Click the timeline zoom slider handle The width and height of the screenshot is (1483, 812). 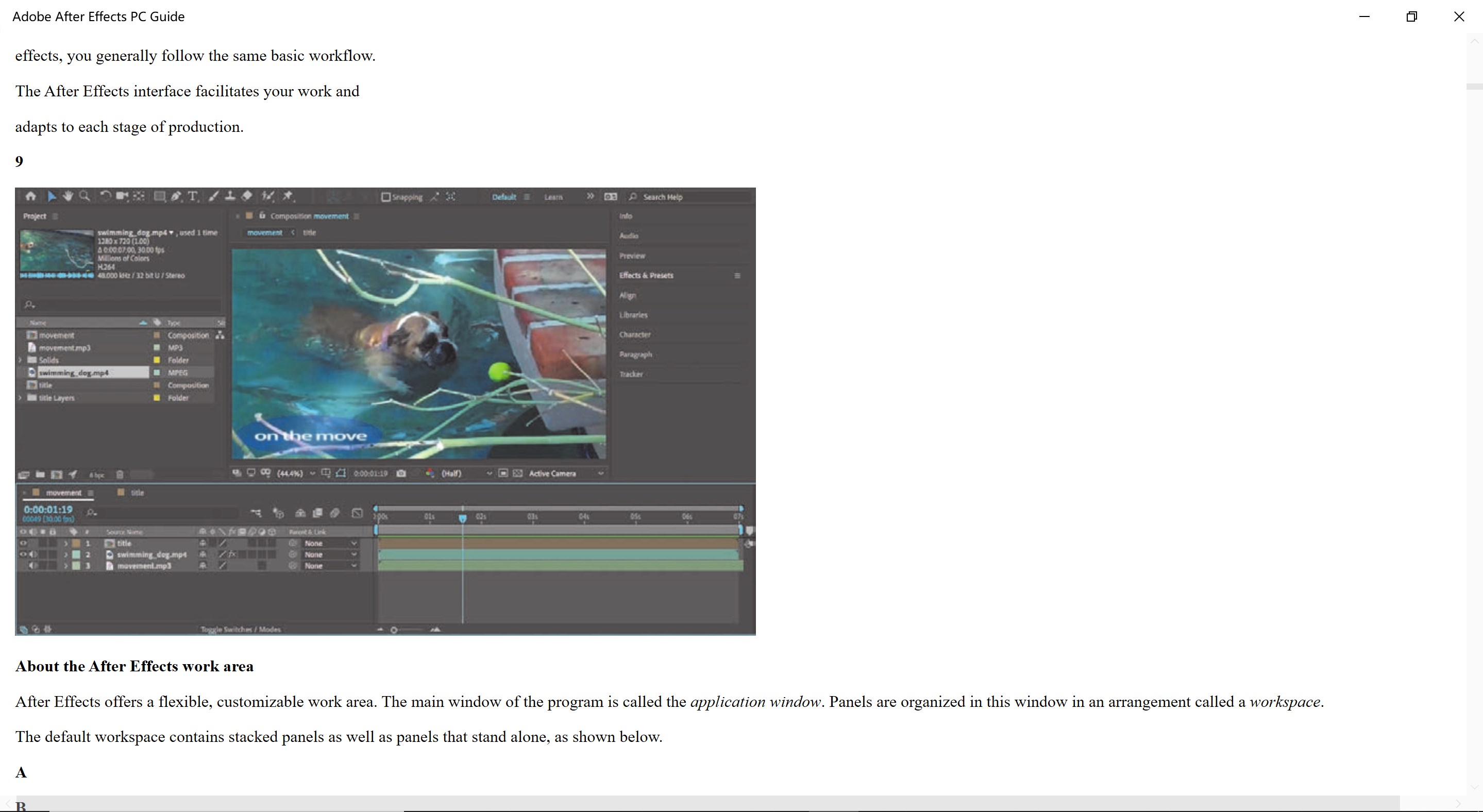tap(394, 630)
